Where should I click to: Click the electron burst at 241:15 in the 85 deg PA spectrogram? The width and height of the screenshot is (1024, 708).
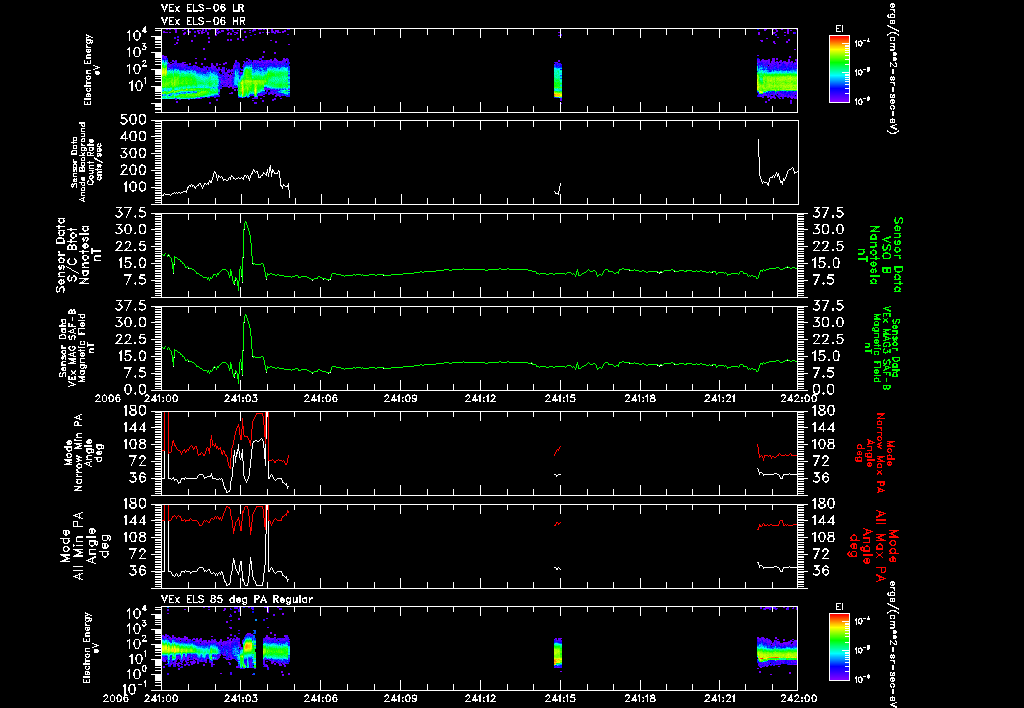click(x=558, y=653)
